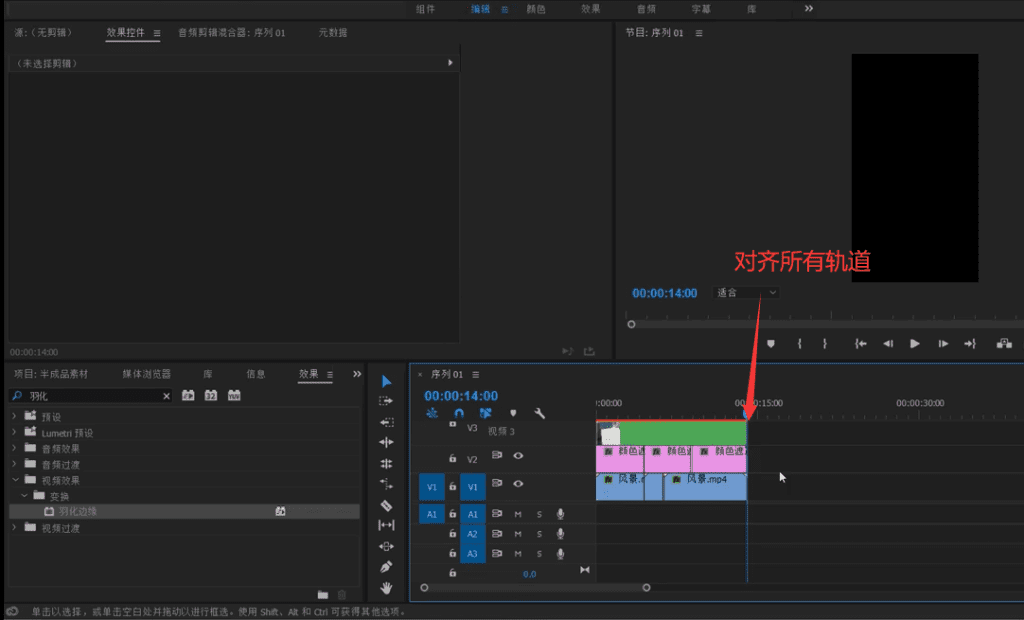
Task: Enable voice-over record on A3
Action: pyautogui.click(x=560, y=553)
